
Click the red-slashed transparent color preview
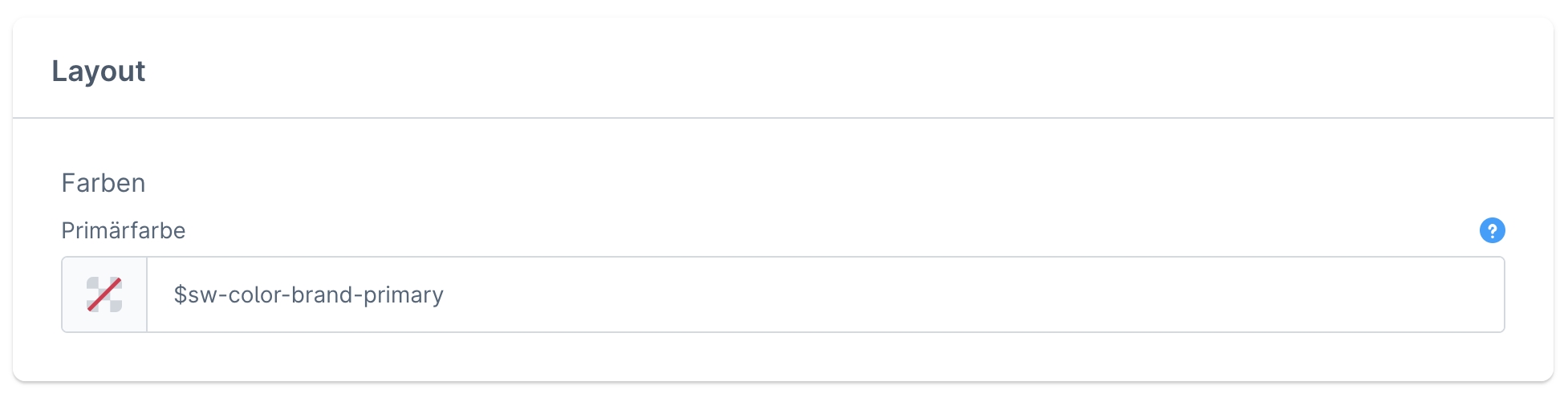click(x=104, y=294)
